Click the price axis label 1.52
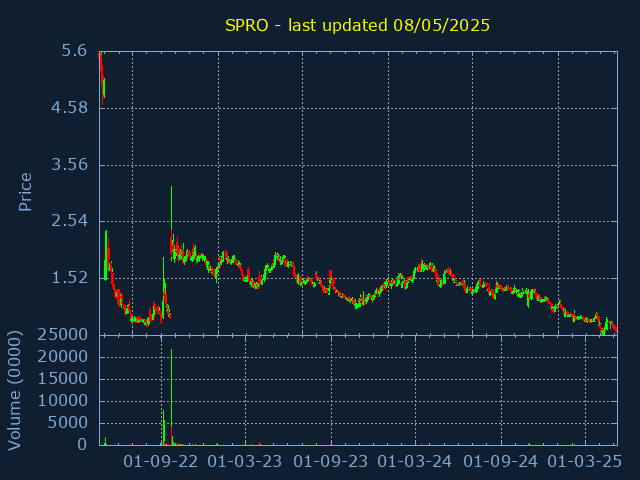Screen dimensions: 640x480 [69, 278]
